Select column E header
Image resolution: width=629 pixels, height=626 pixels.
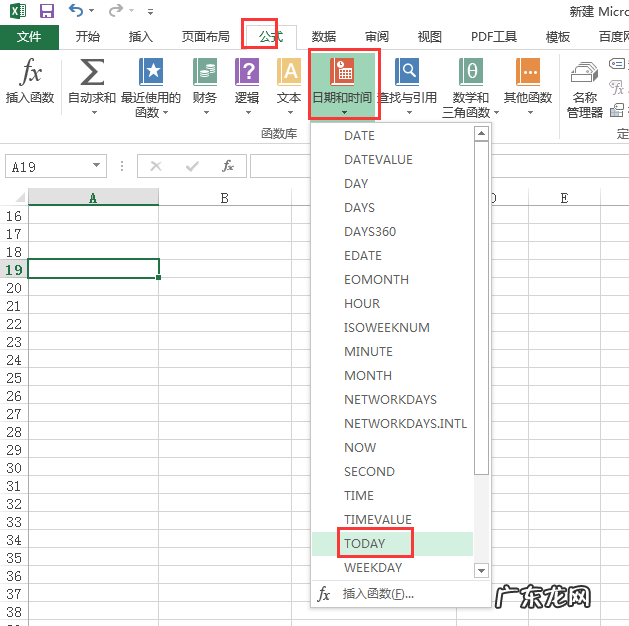[x=564, y=198]
